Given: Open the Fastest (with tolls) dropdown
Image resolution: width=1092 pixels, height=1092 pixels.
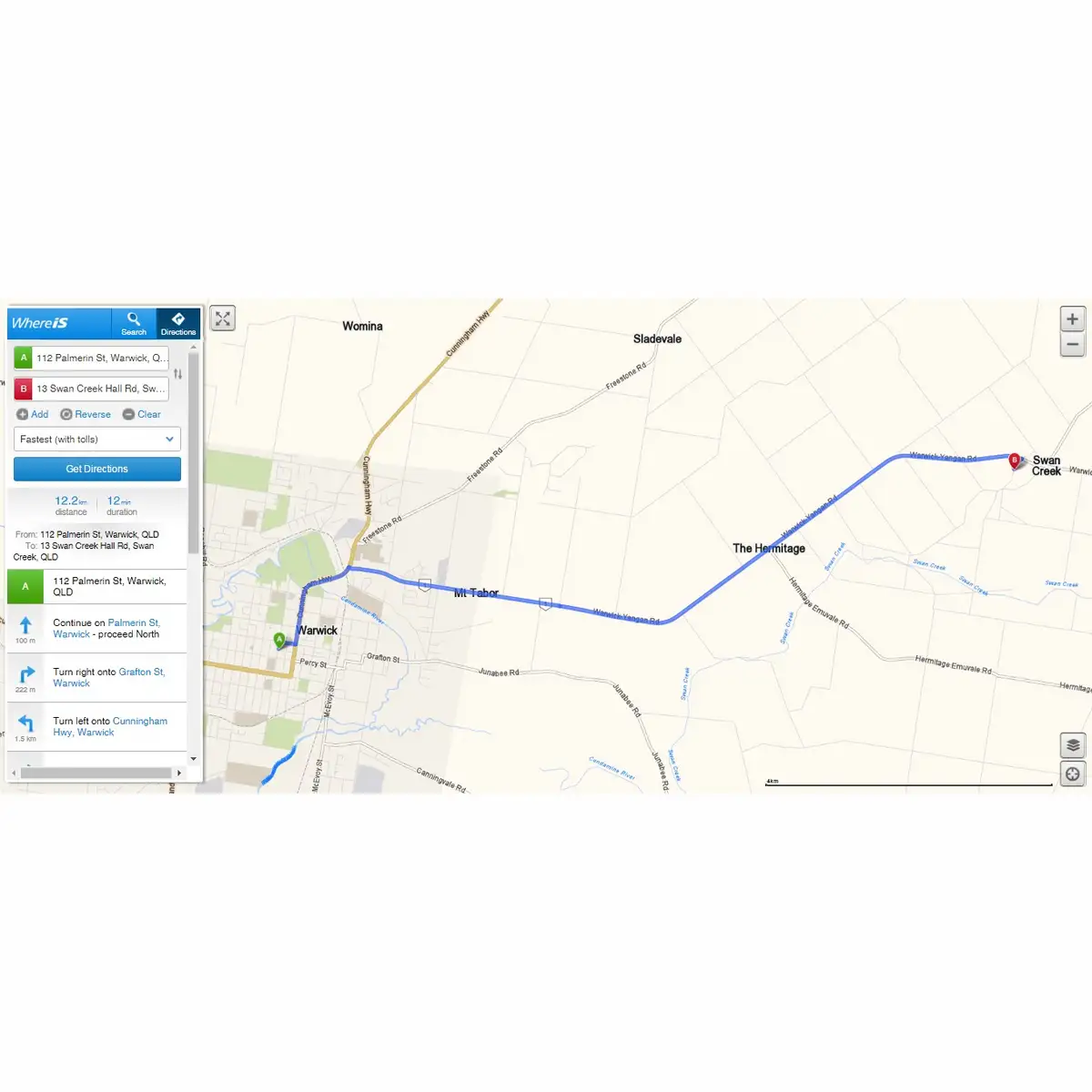Looking at the screenshot, I should coord(97,440).
